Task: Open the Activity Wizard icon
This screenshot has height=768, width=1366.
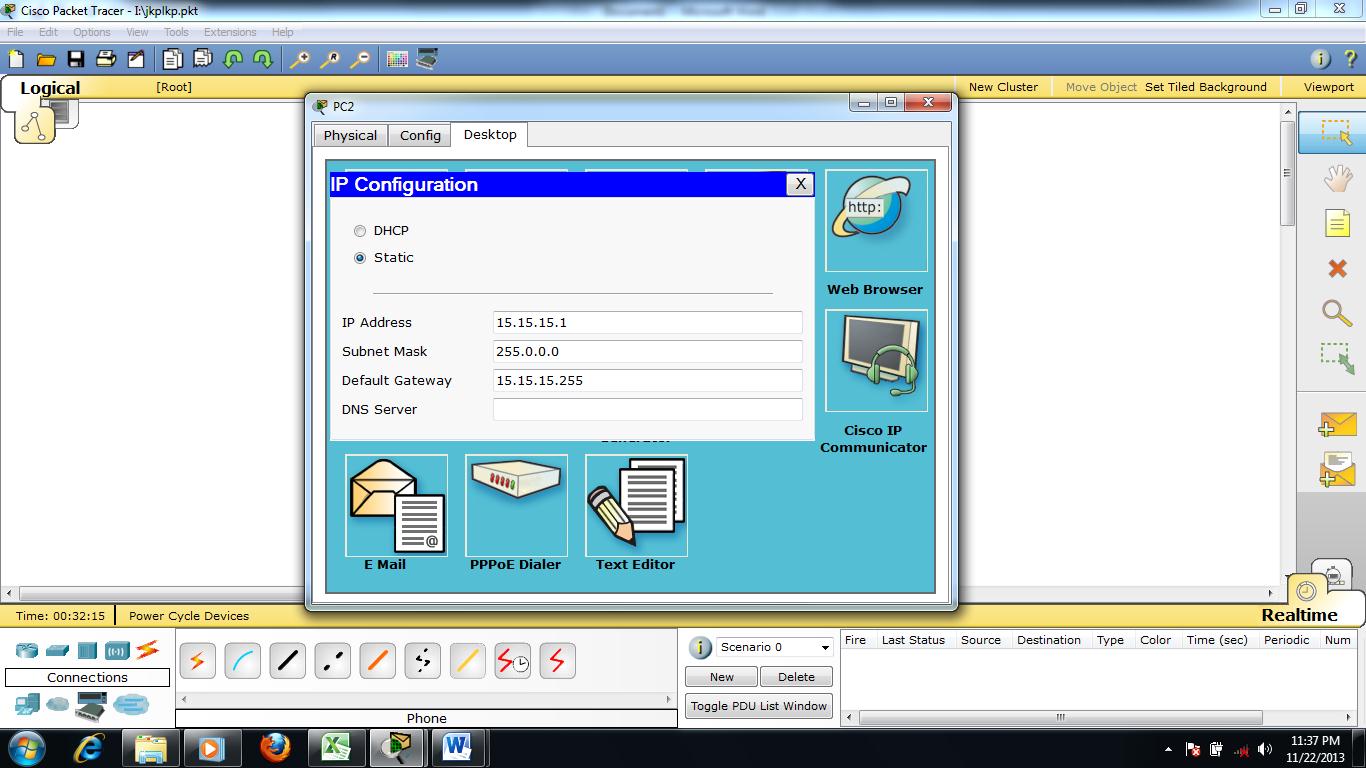Action: tap(136, 59)
